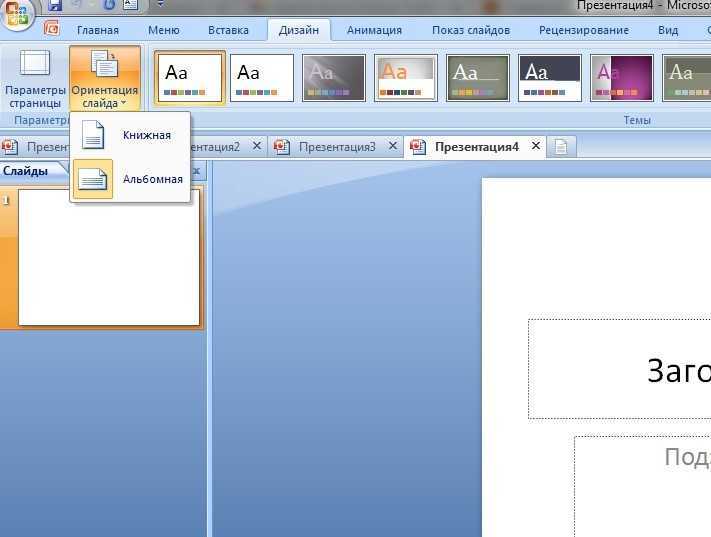Screen dimensions: 711x537
Task: Open Параметры страницы page setup
Action: point(35,78)
